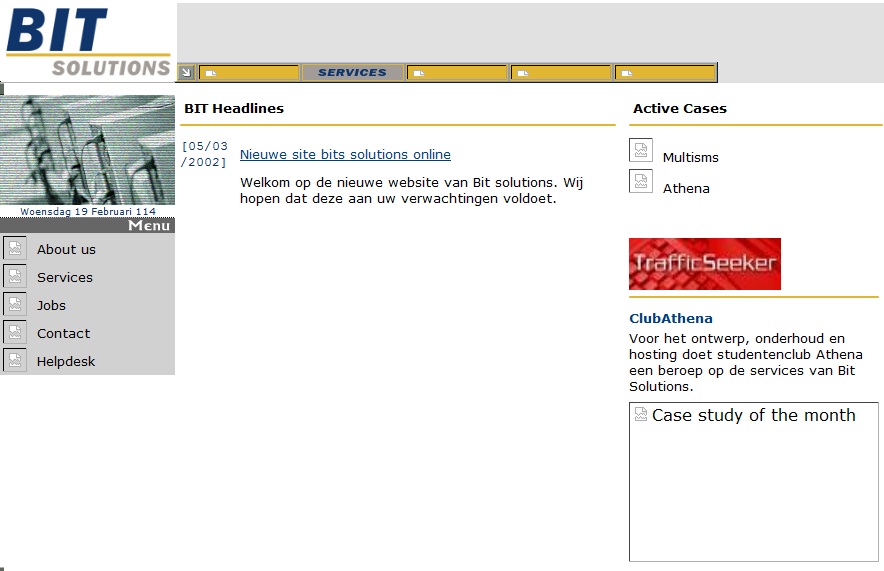Image resolution: width=884 pixels, height=571 pixels.
Task: Open the SERVICES tab
Action: (x=352, y=73)
